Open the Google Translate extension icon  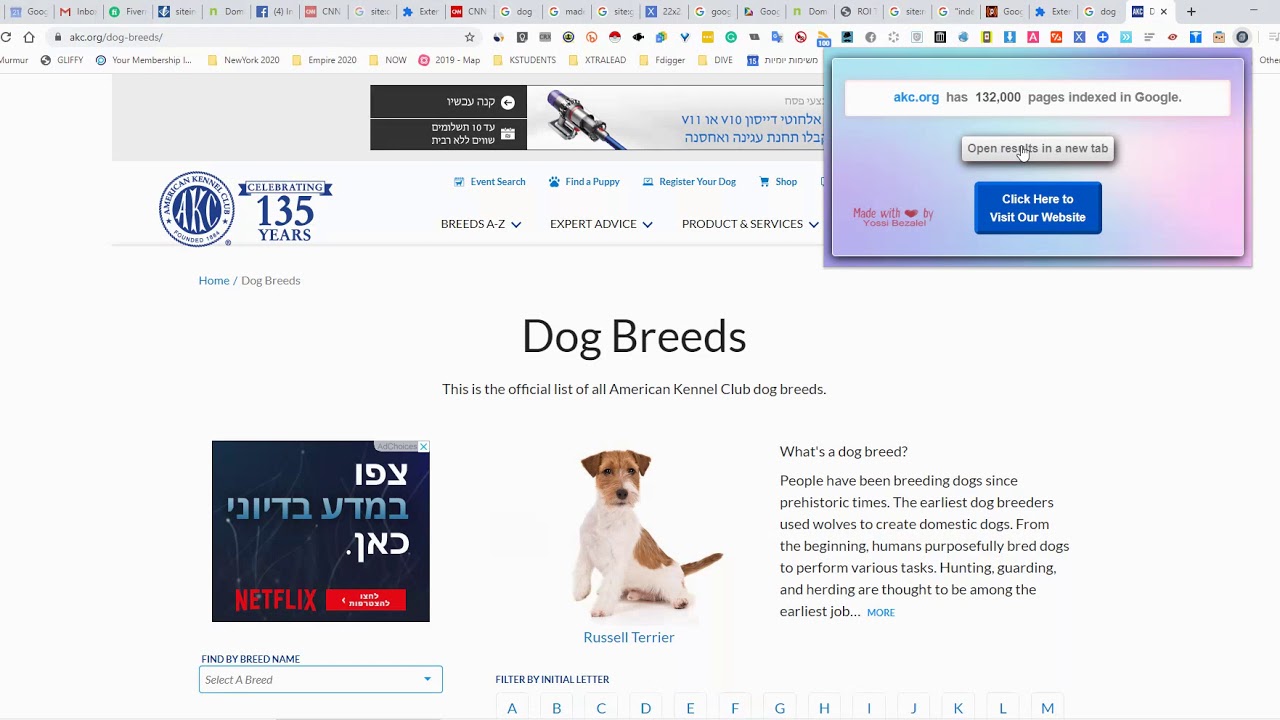(x=777, y=37)
